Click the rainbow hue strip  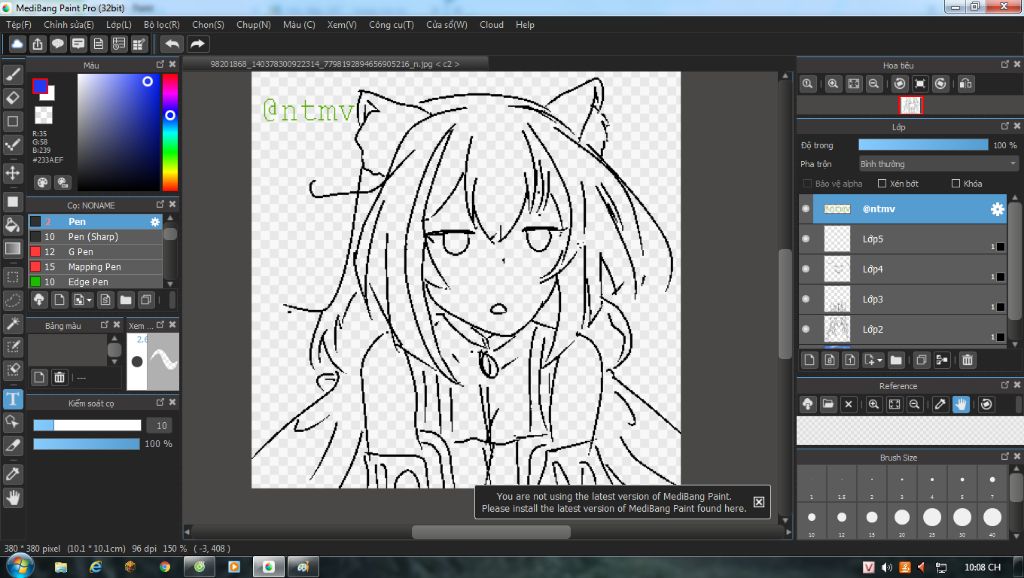[170, 132]
